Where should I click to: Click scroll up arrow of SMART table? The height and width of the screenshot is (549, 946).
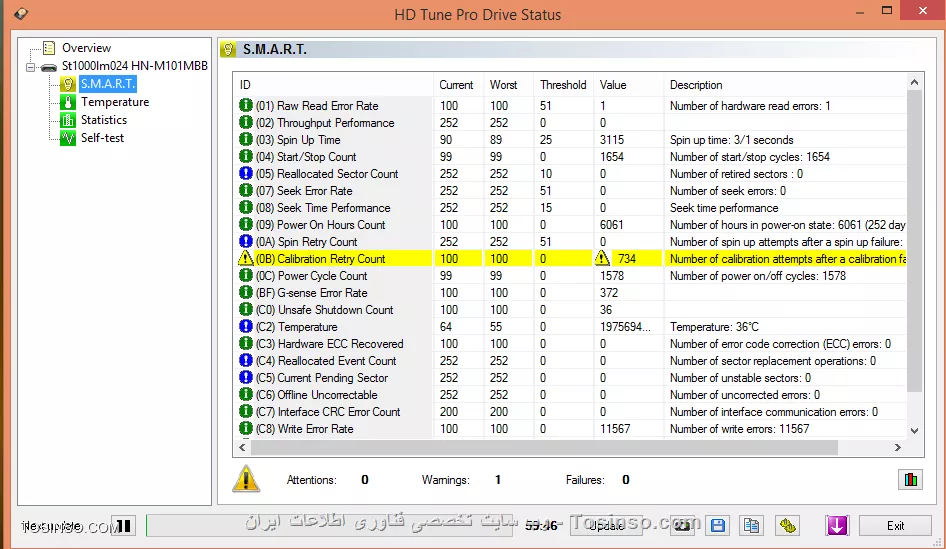point(915,83)
